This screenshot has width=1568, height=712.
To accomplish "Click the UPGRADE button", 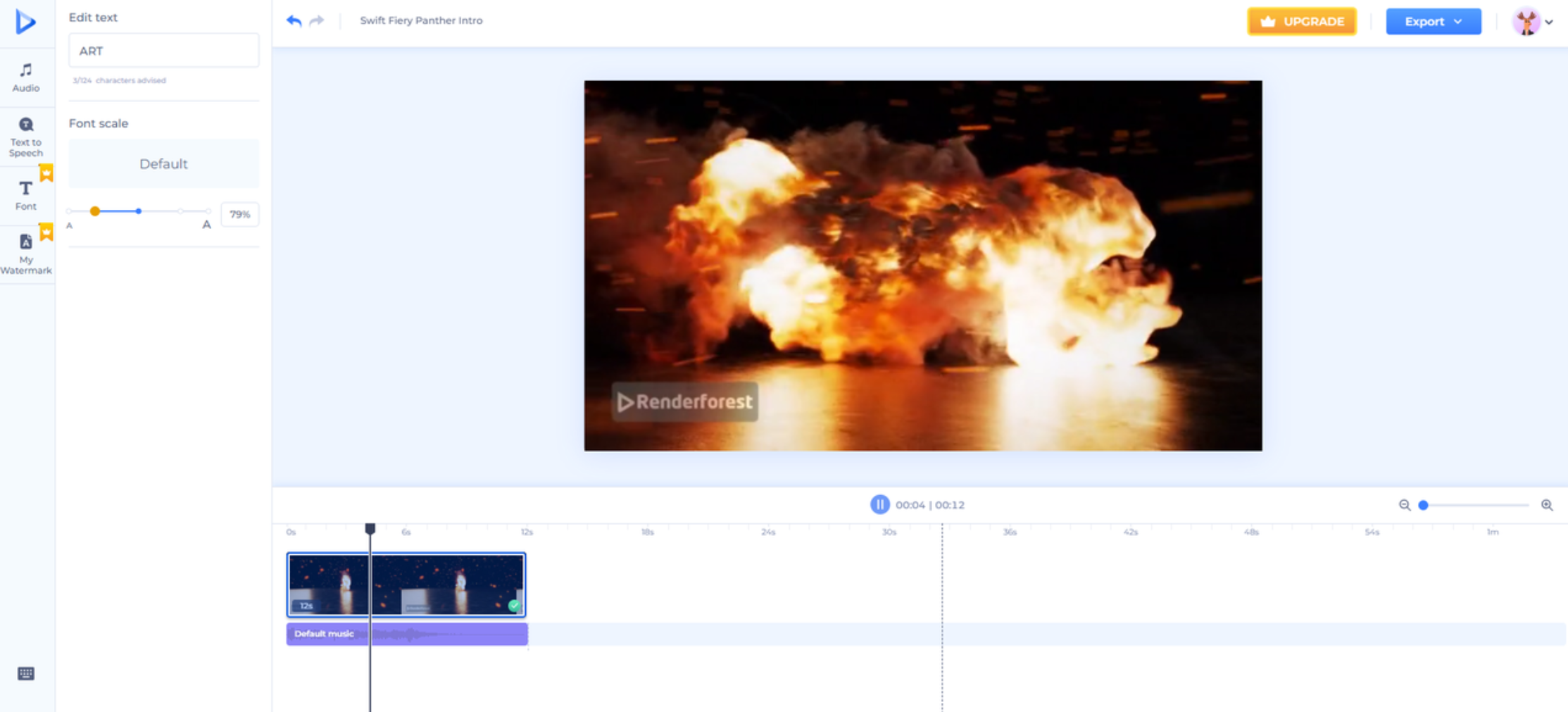I will coord(1302,21).
